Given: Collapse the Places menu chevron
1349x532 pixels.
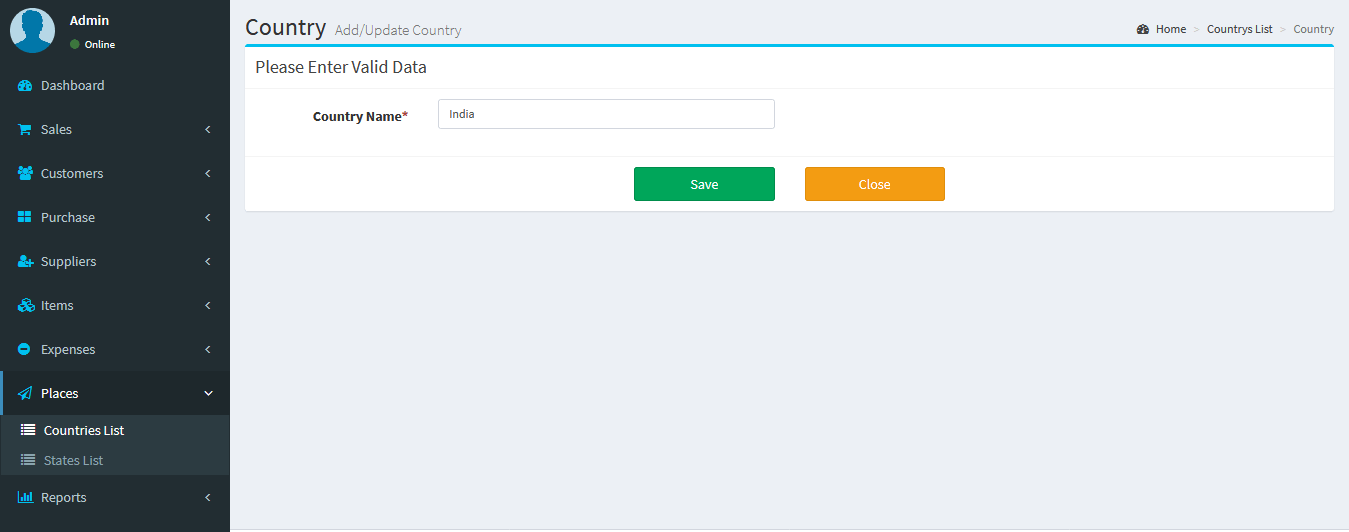Looking at the screenshot, I should click(208, 393).
